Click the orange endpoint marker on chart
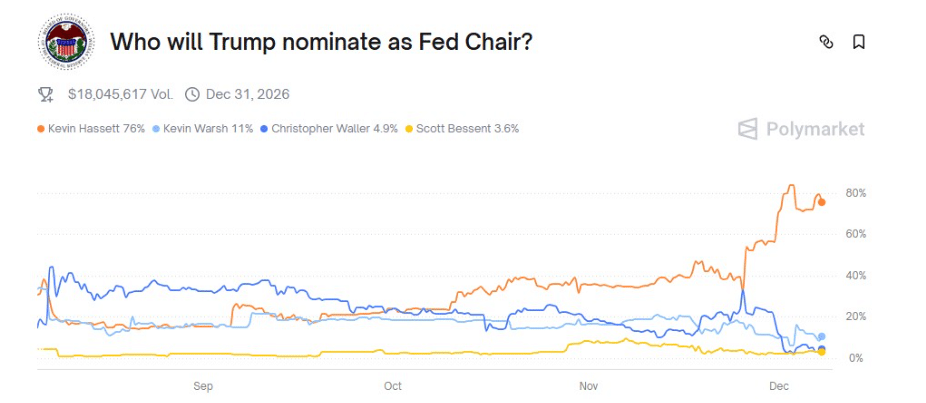The width and height of the screenshot is (926, 403). (x=822, y=202)
